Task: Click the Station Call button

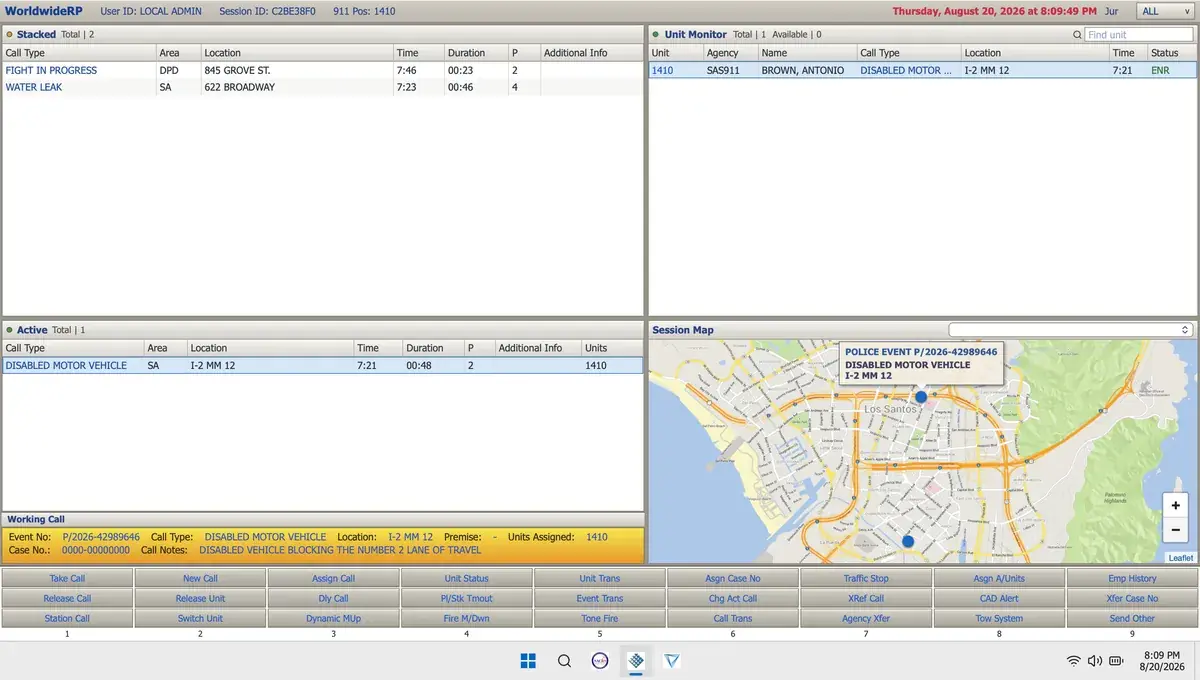Action: 67,618
